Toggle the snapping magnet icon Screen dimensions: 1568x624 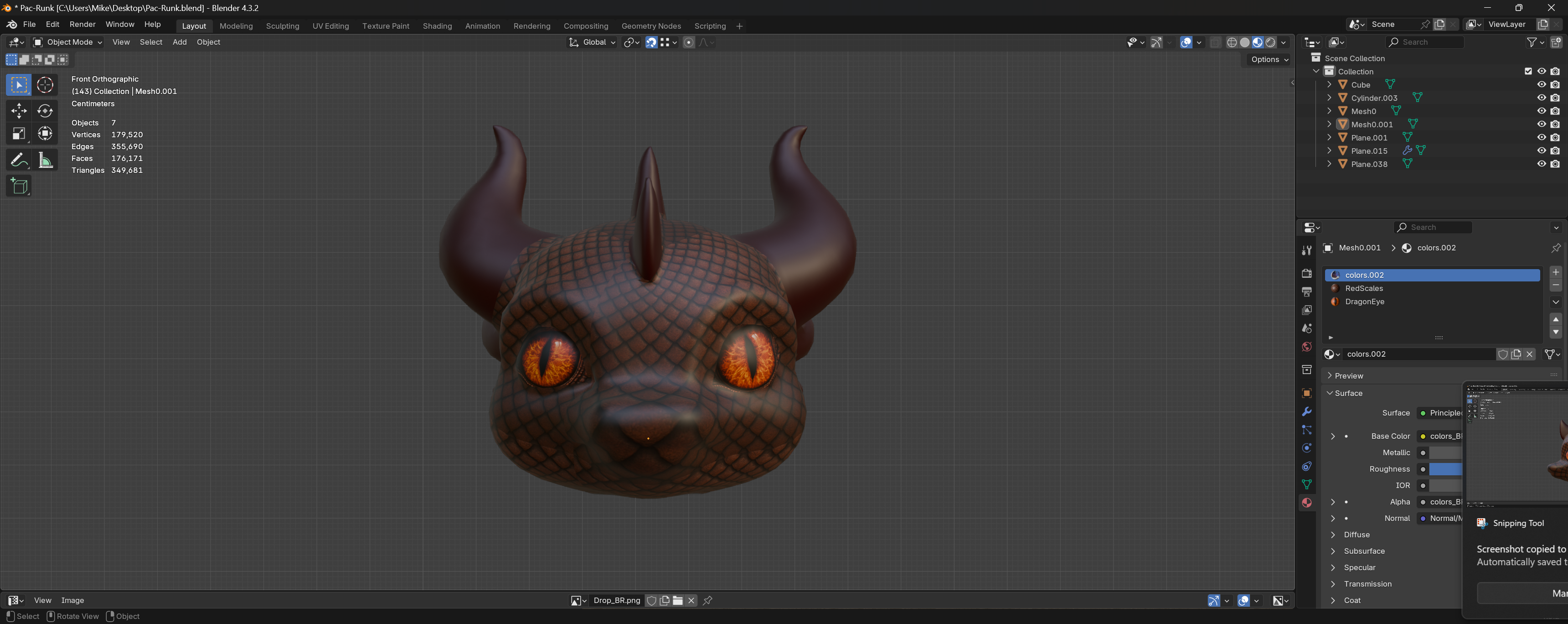pyautogui.click(x=651, y=42)
